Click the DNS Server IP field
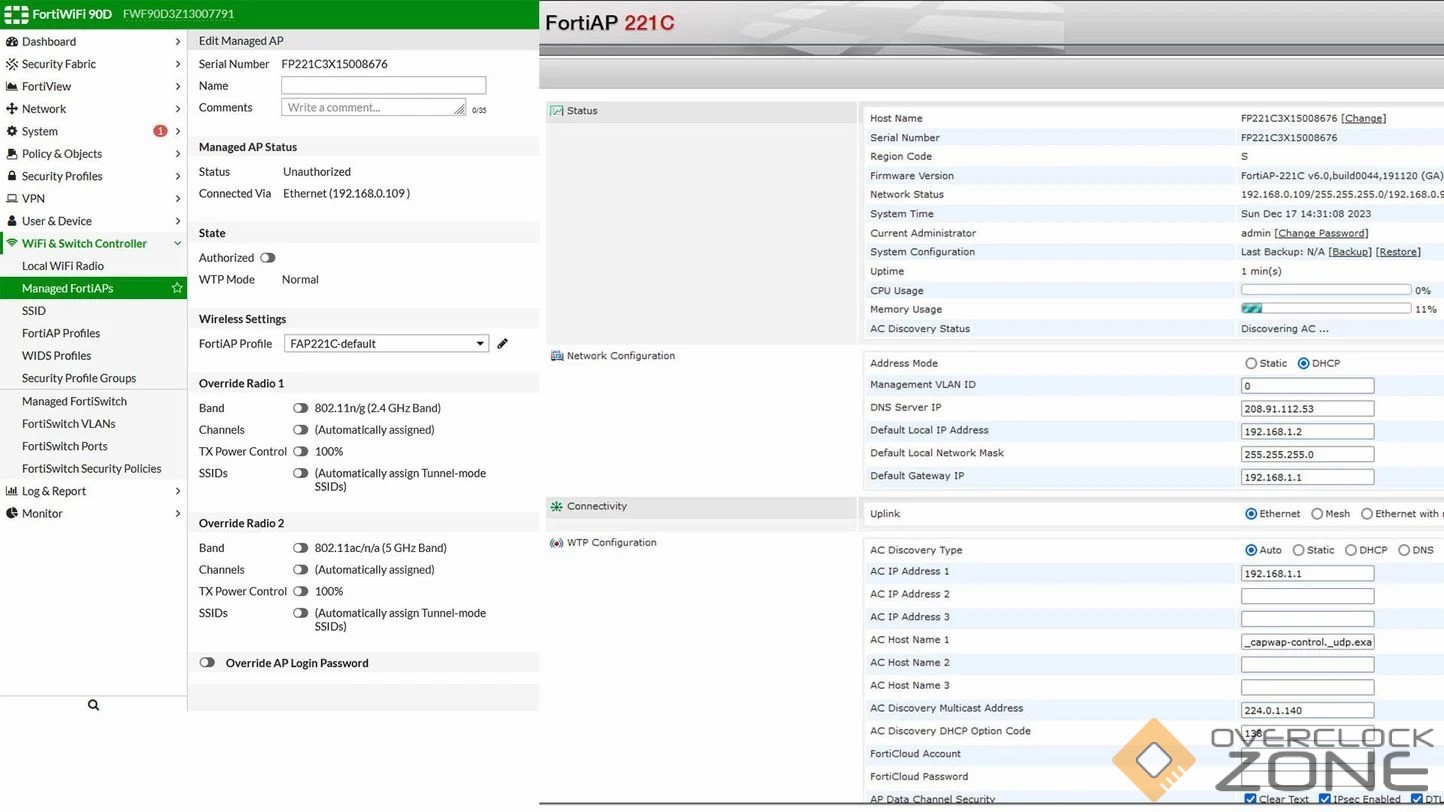 tap(1308, 408)
